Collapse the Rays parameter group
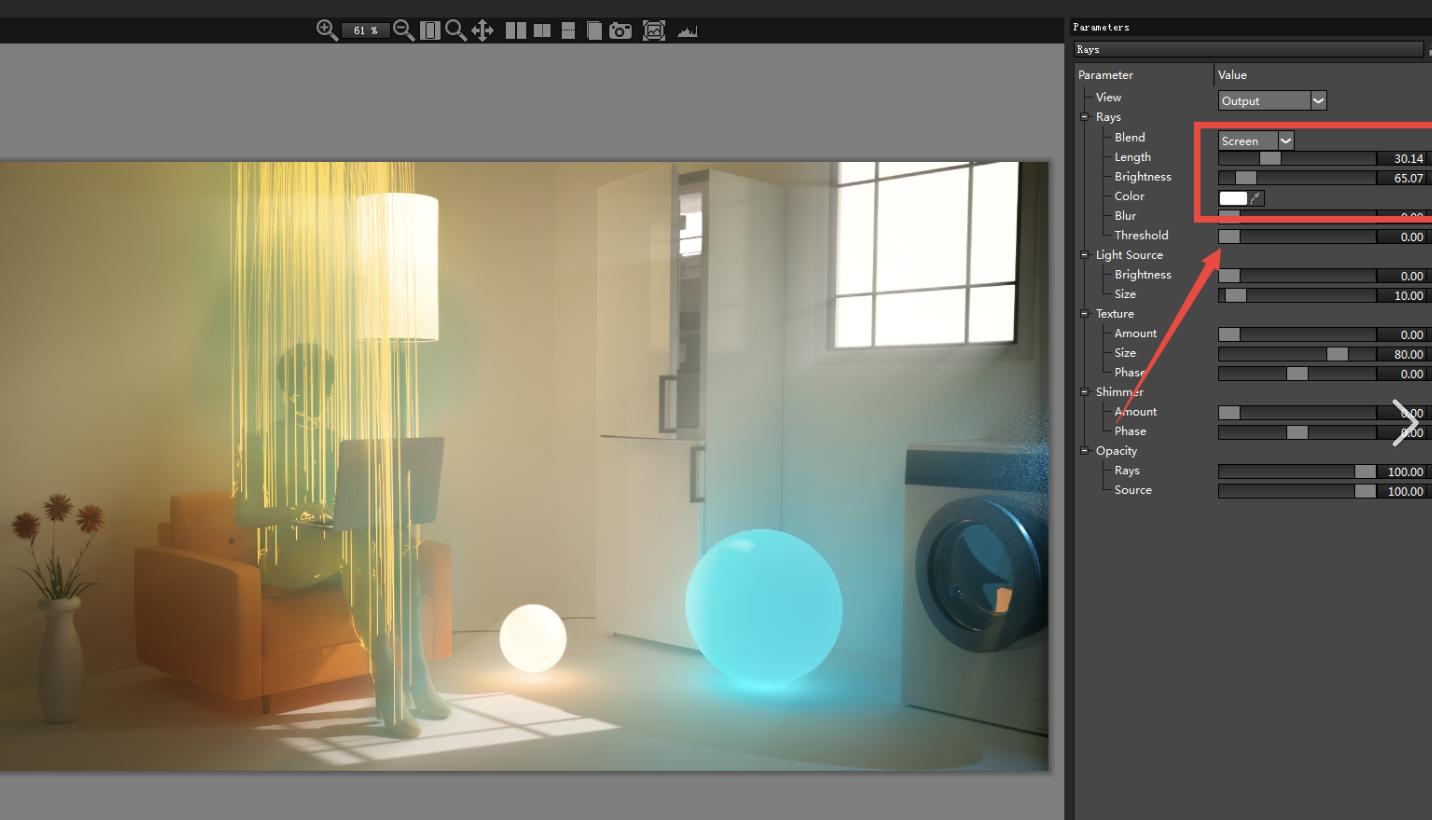Viewport: 1432px width, 820px height. (x=1084, y=117)
